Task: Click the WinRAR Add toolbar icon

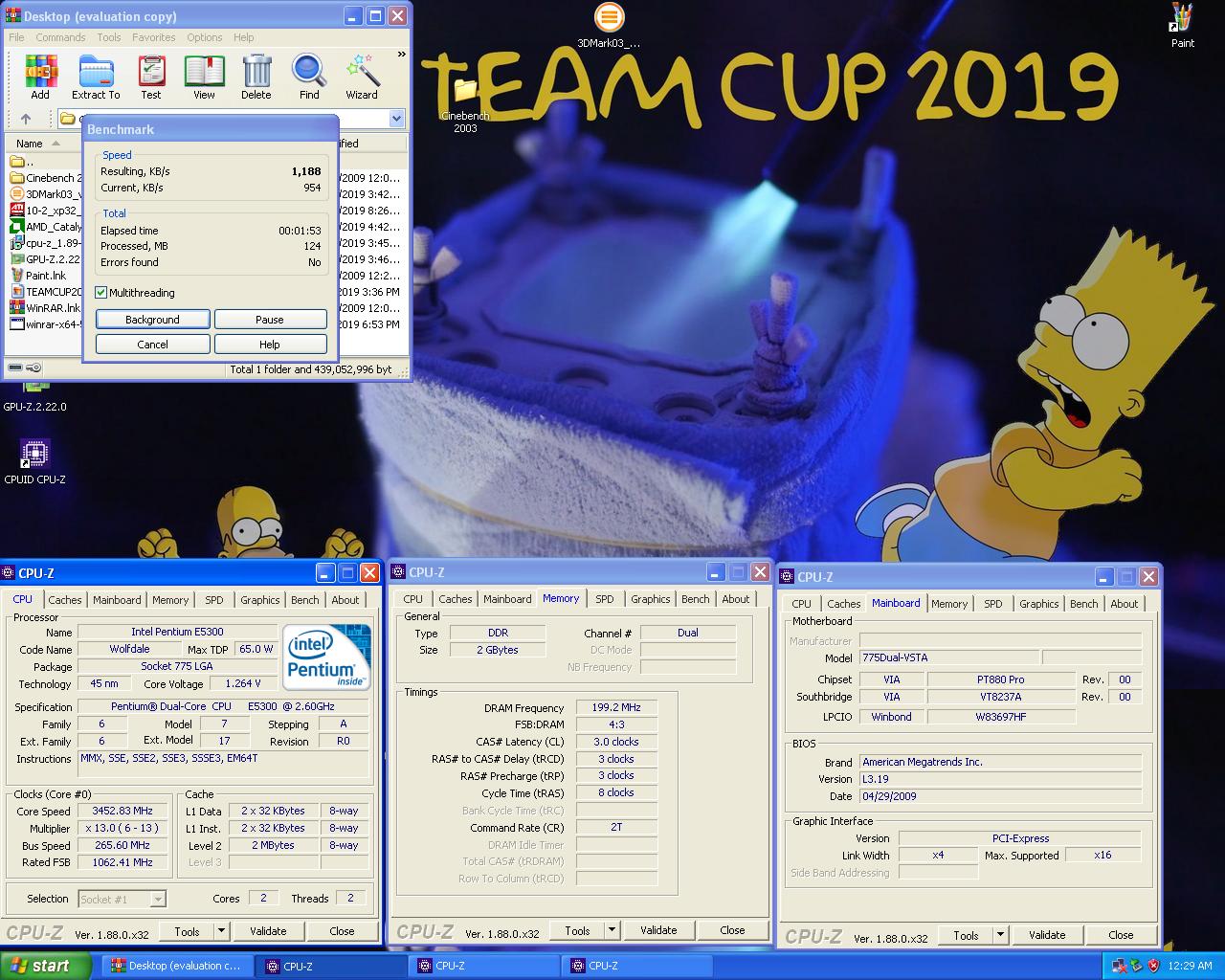Action: pos(40,77)
